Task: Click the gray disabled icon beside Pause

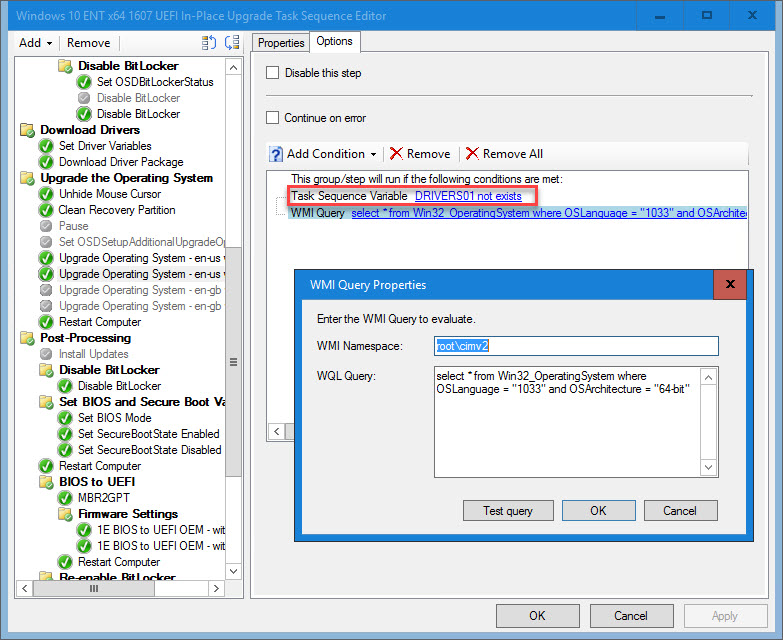Action: coord(46,226)
